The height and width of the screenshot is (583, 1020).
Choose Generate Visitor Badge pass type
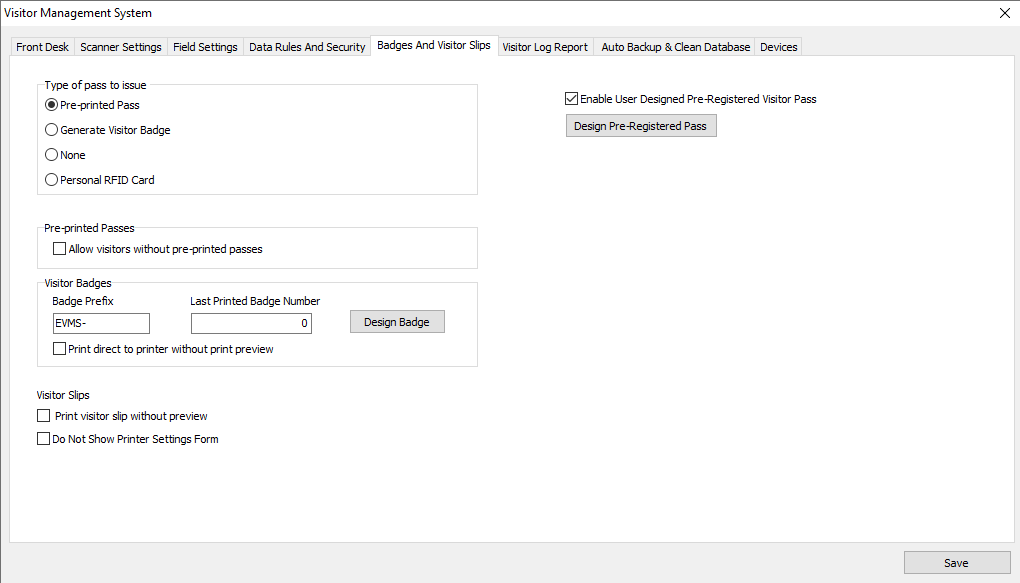52,130
